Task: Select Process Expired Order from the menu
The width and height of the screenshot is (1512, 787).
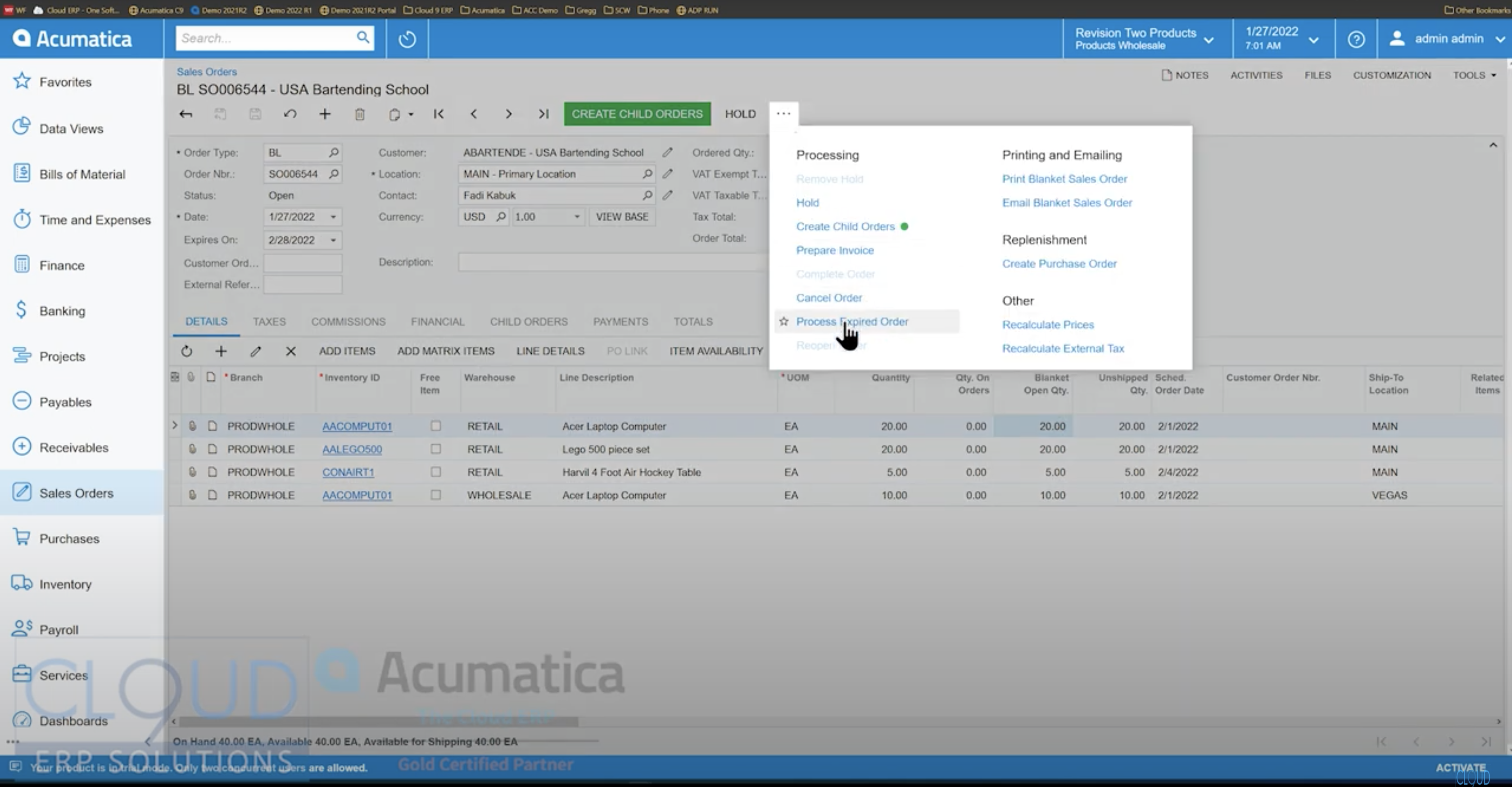Action: [x=851, y=321]
